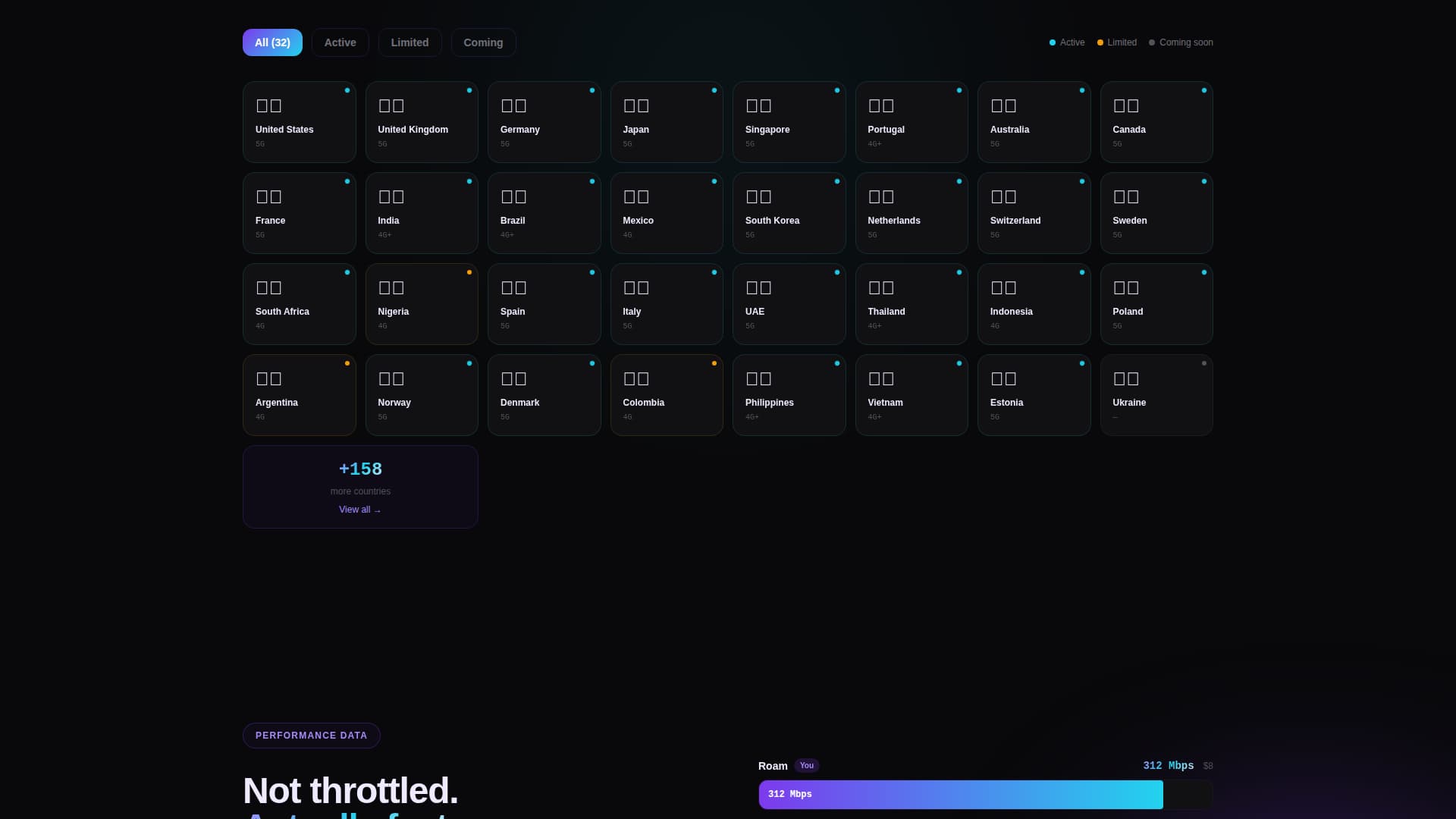The height and width of the screenshot is (819, 1456).
Task: Select the All (32) filter tab
Action: pos(272,42)
